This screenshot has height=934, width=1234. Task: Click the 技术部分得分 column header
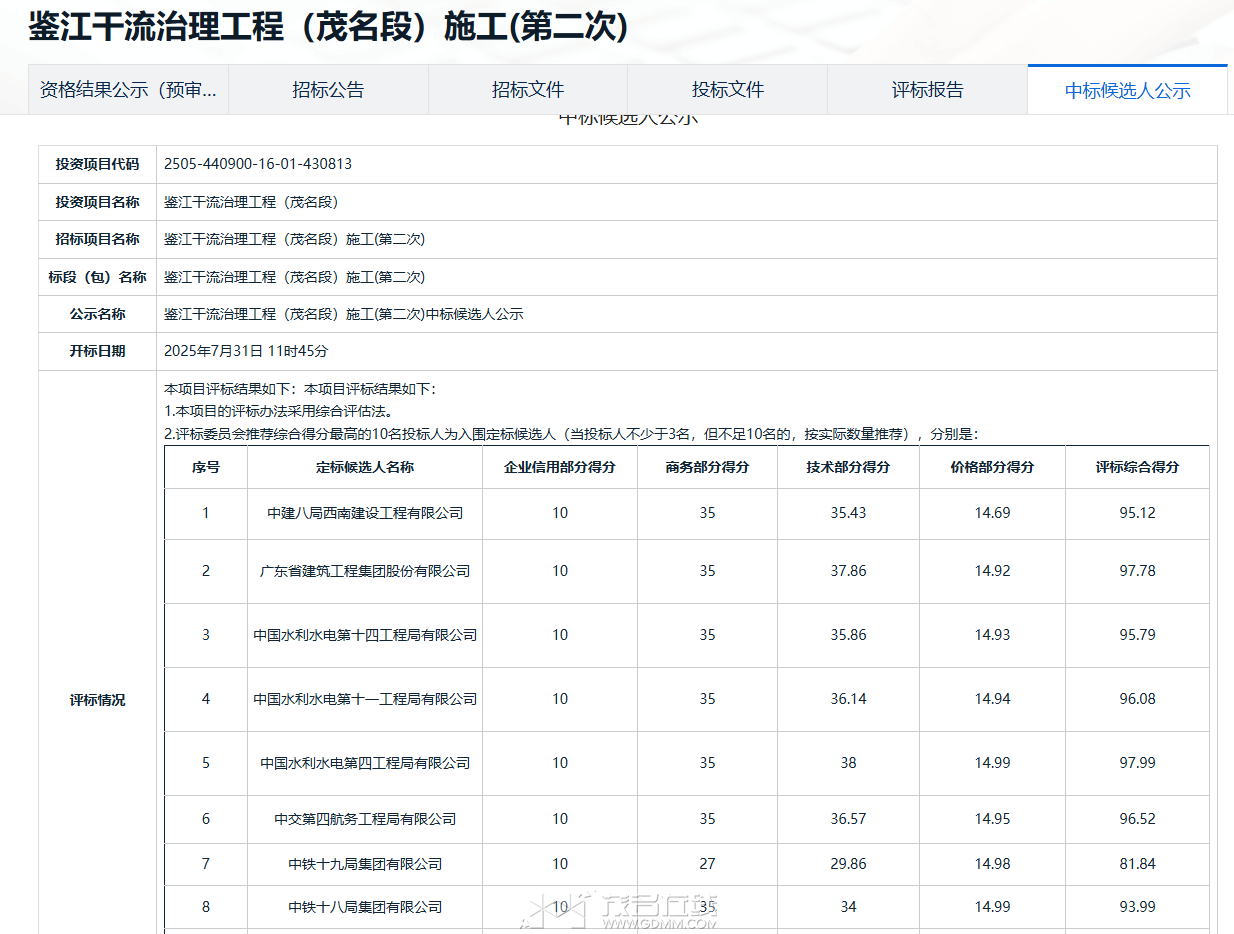pos(848,467)
